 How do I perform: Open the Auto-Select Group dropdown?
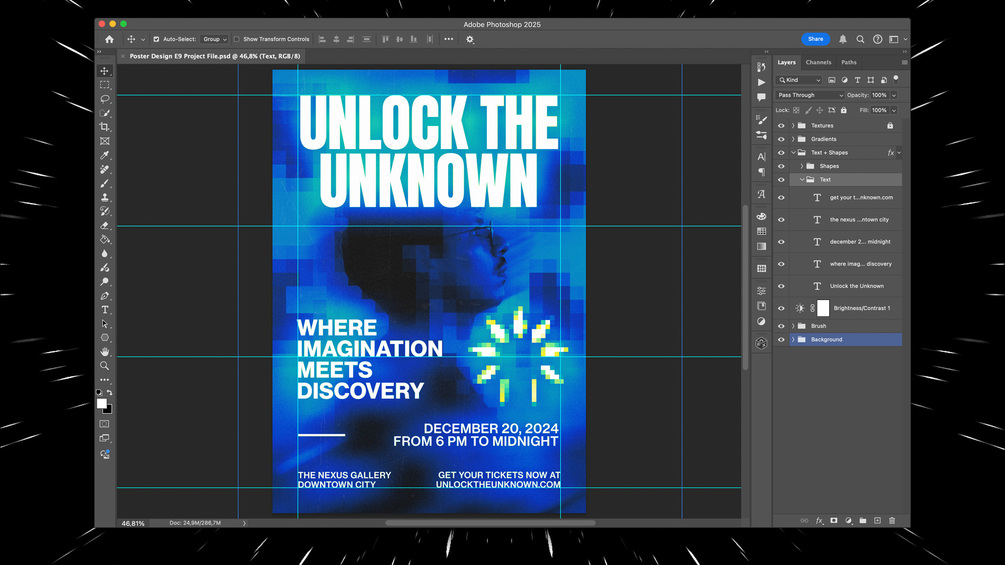[x=214, y=39]
